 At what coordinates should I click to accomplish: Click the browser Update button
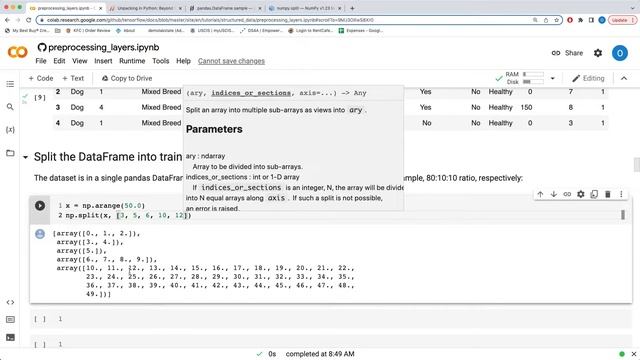(622, 20)
